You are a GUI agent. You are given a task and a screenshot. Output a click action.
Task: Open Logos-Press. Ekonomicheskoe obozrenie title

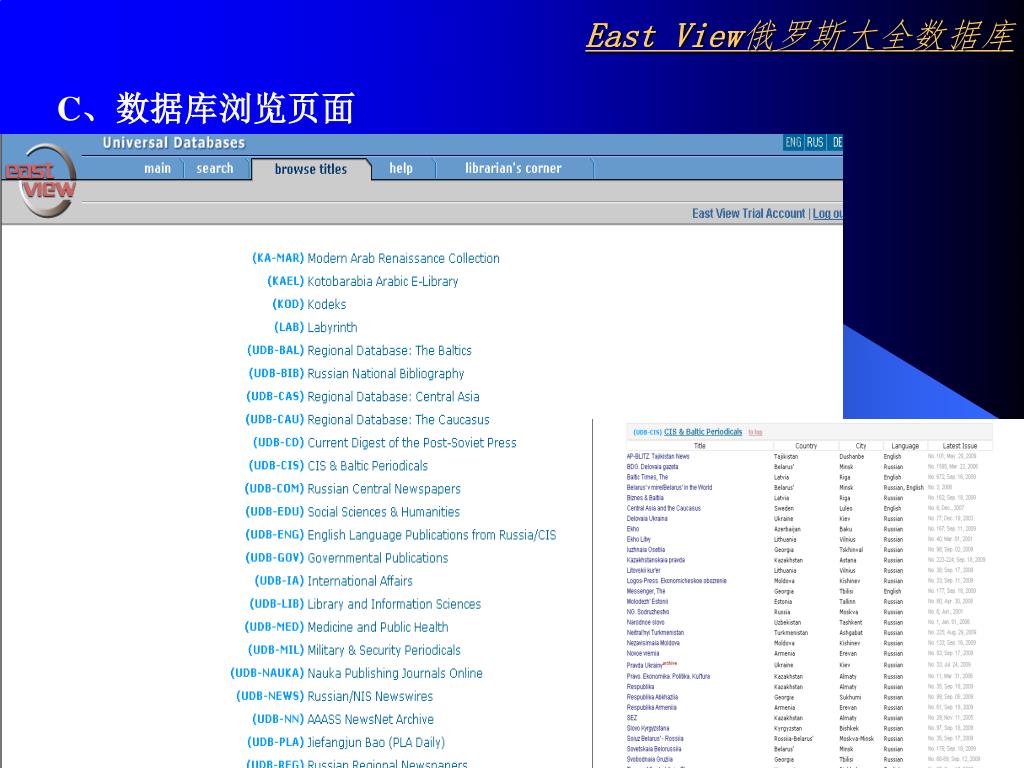[x=677, y=581]
